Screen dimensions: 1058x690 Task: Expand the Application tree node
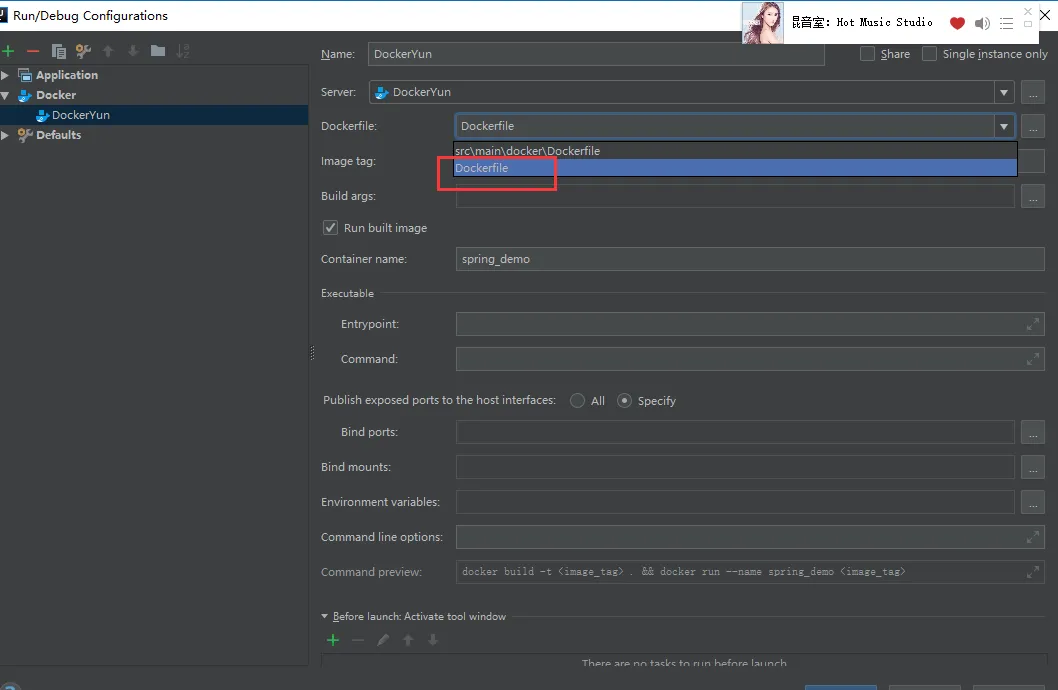[6, 75]
